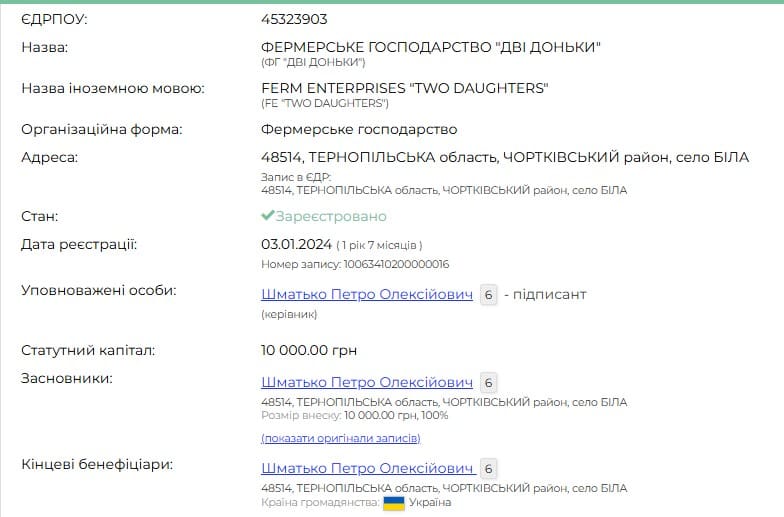The image size is (784, 517).
Task: Open Шматько Петро Олексійович under Уповноважені особи
Action: pyautogui.click(x=366, y=294)
